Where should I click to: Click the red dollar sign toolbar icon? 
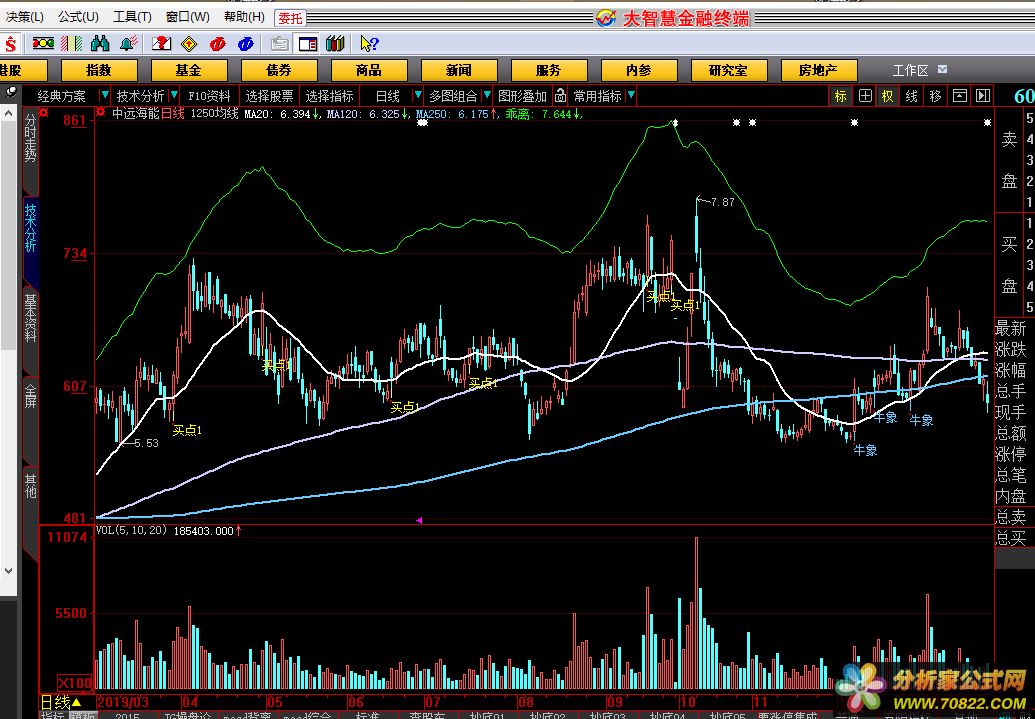point(10,44)
